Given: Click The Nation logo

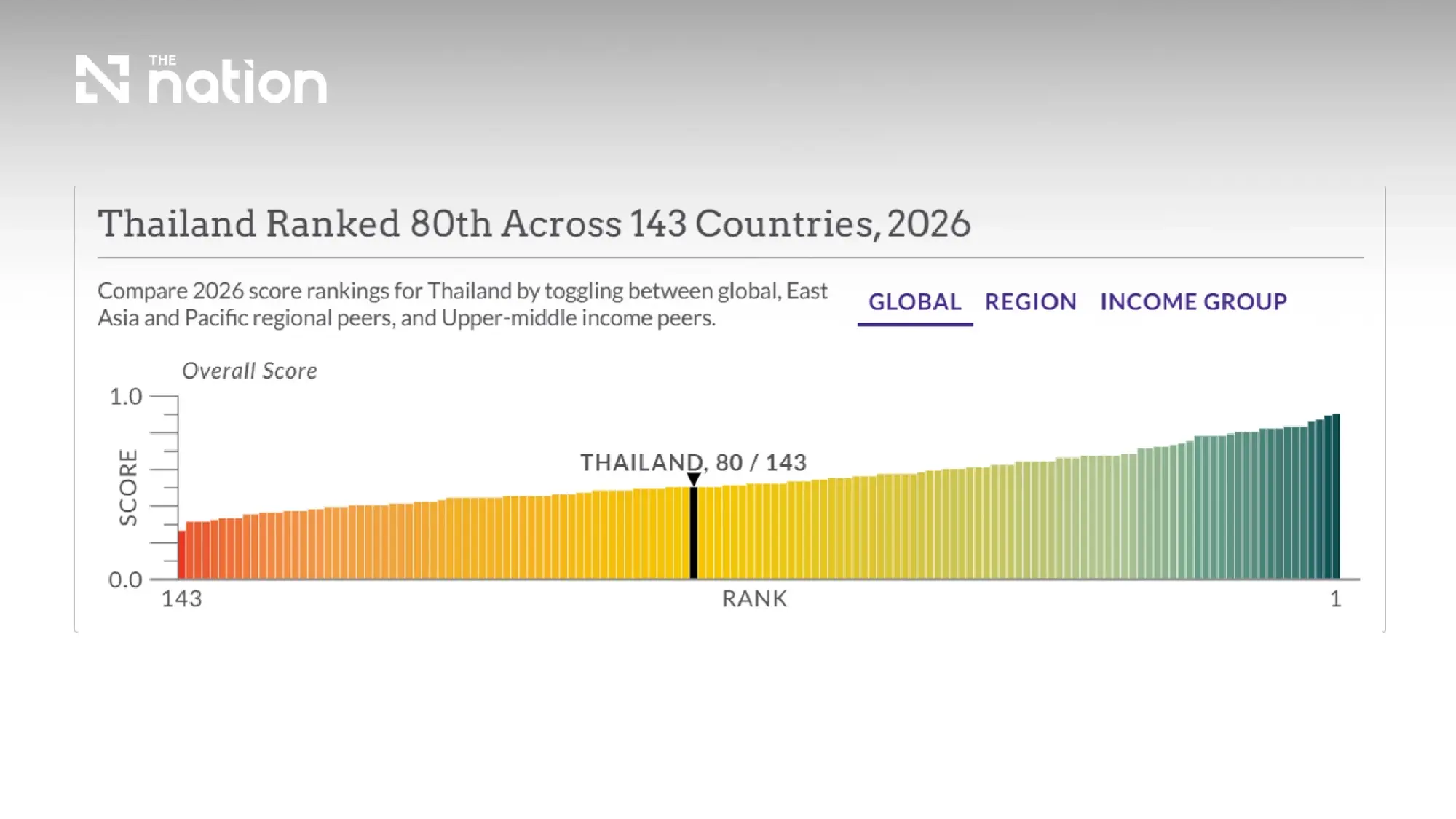Looking at the screenshot, I should 201,79.
